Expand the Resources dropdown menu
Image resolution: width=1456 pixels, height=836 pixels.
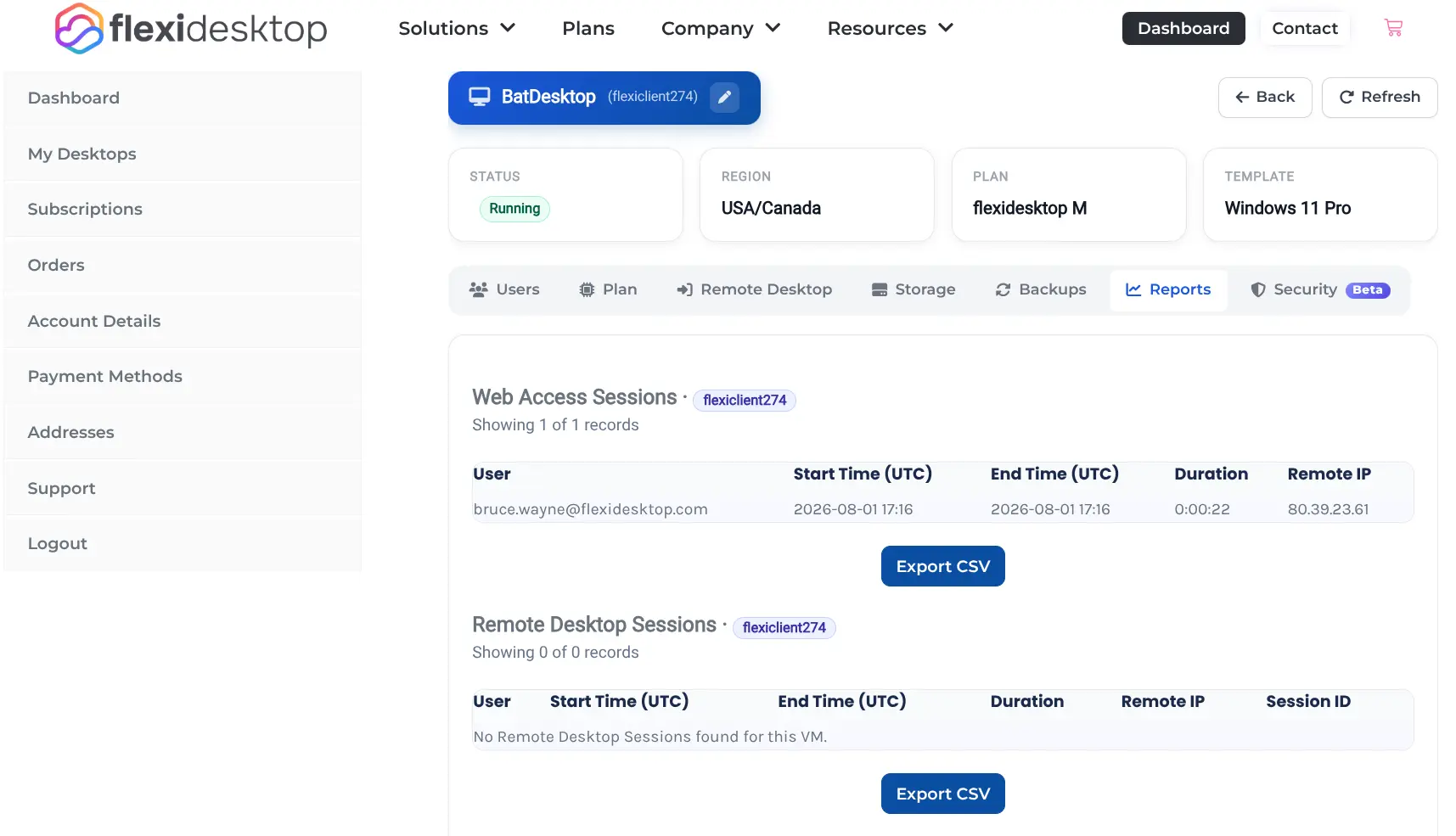pyautogui.click(x=891, y=28)
